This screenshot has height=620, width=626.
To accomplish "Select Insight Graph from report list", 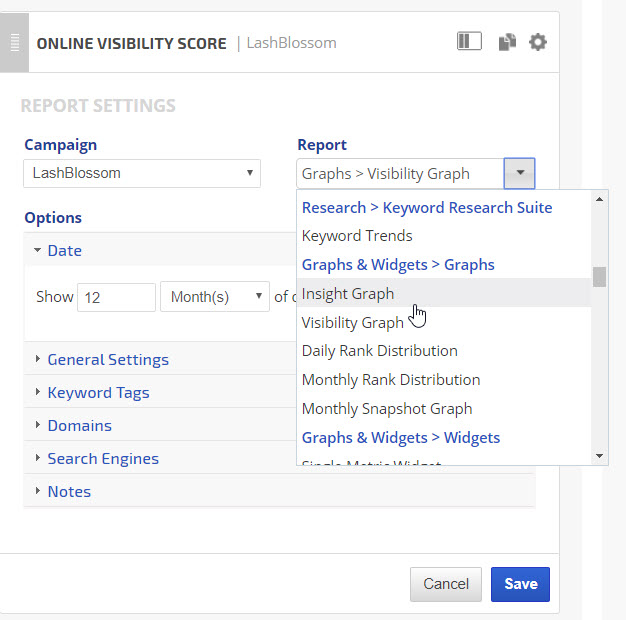I will pos(348,293).
